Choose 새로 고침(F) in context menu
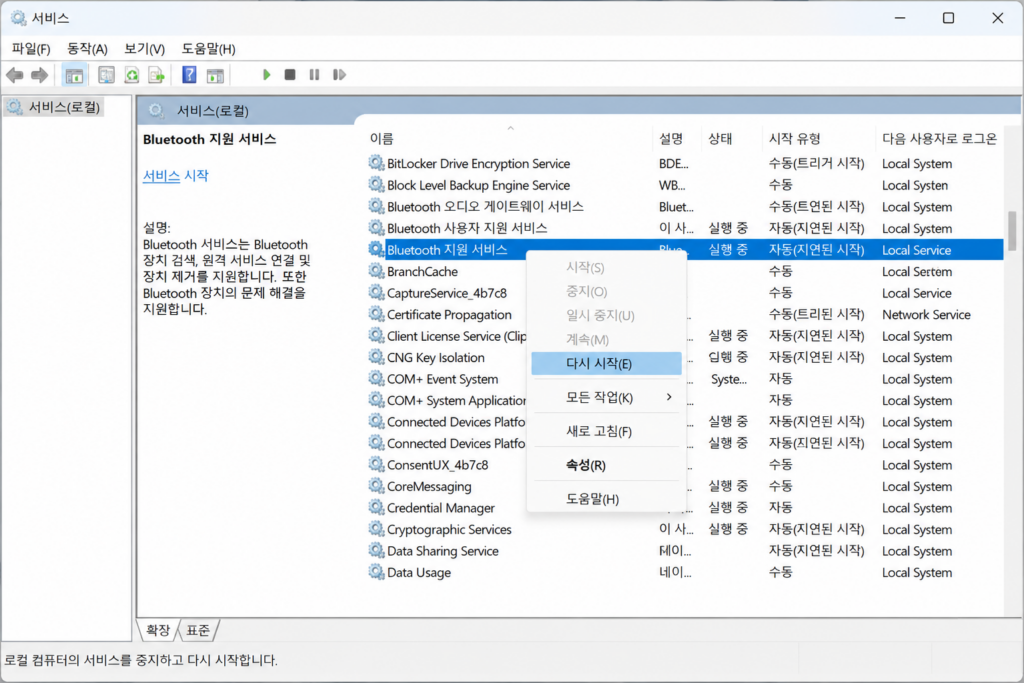 (606, 432)
